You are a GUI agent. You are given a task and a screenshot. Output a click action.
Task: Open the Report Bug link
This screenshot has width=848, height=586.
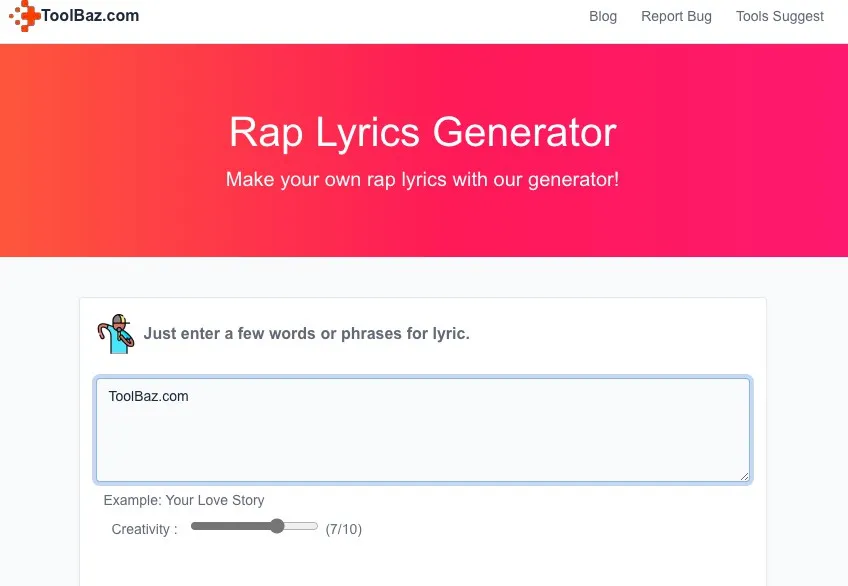pos(676,16)
